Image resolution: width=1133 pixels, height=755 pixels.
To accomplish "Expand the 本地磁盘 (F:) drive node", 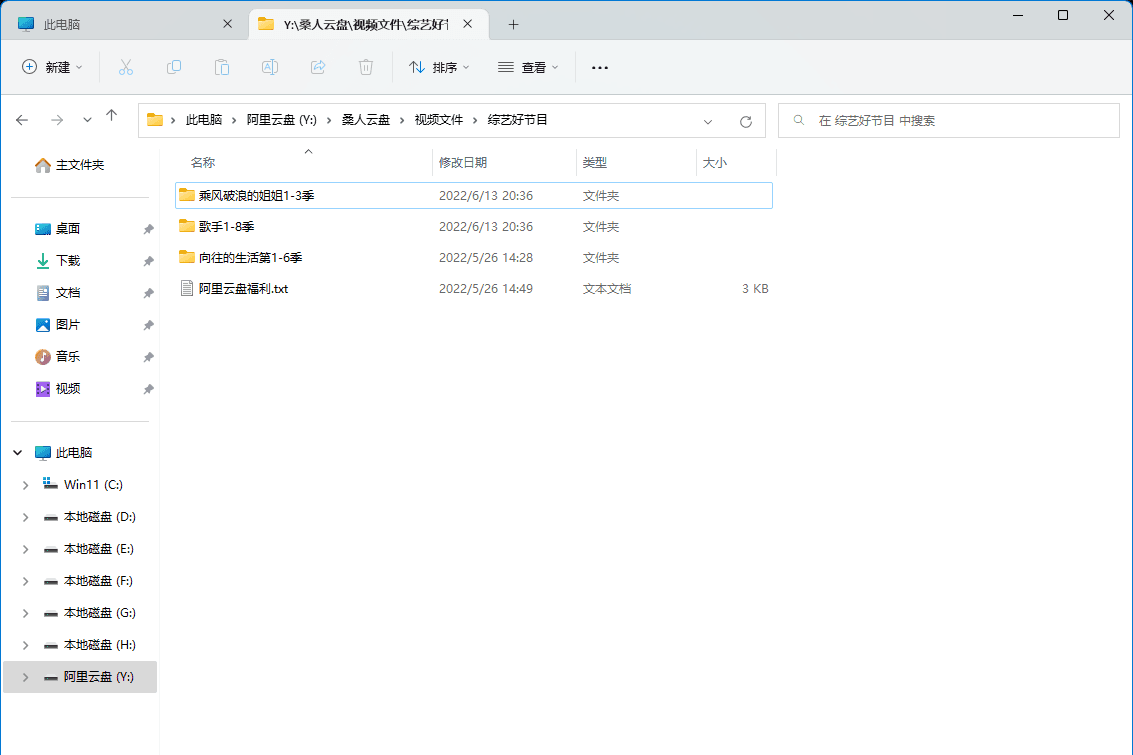I will (25, 581).
